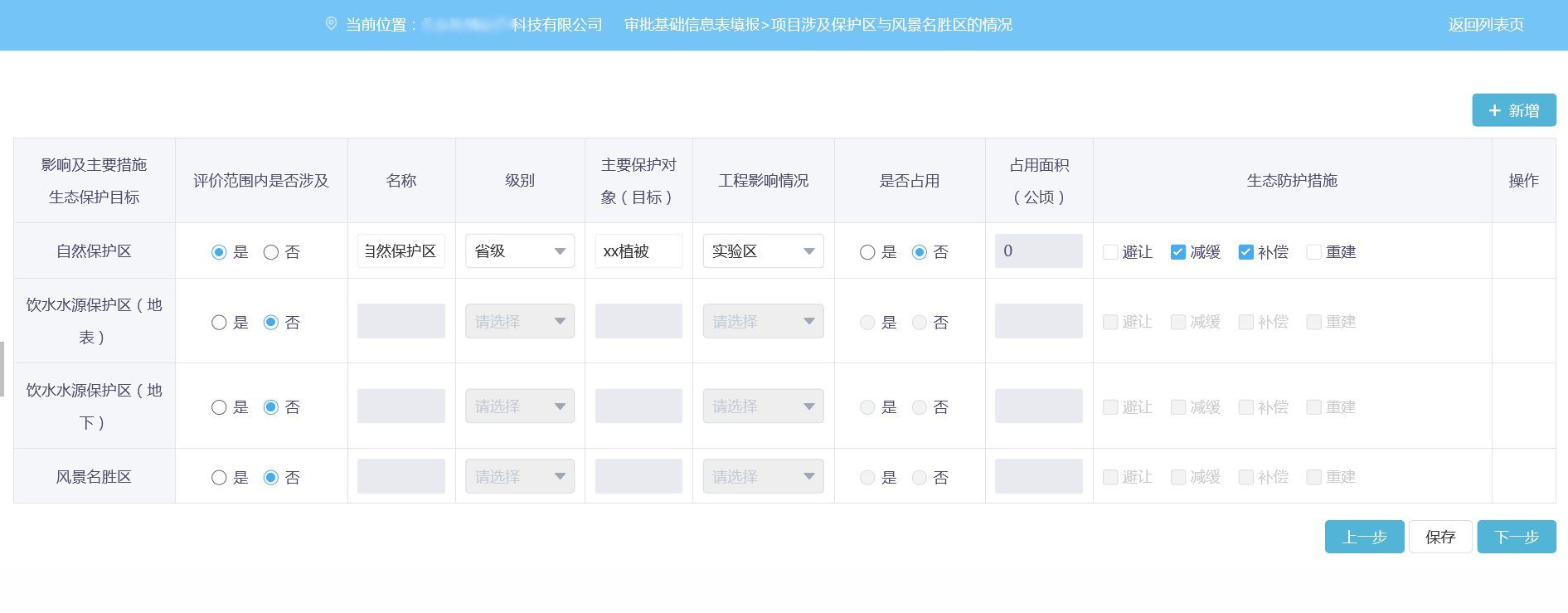The width and height of the screenshot is (1568, 613).
Task: Select 是 for 风景名胜区 involvement
Action: tap(219, 478)
